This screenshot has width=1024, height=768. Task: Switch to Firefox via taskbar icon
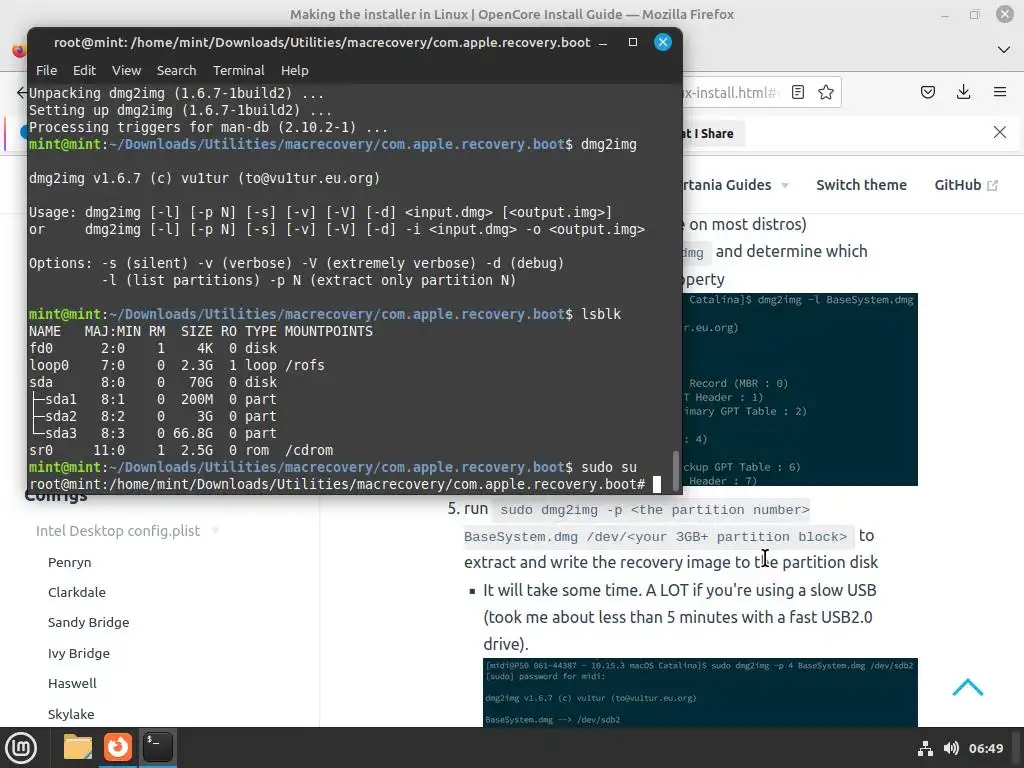(x=118, y=747)
